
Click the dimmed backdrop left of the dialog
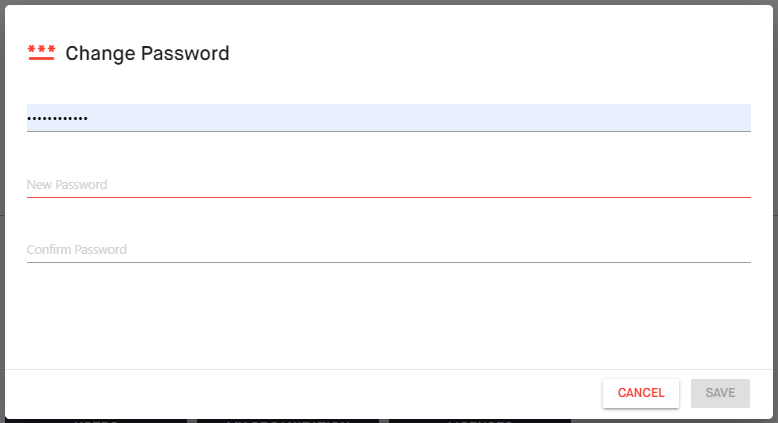pos(2,211)
